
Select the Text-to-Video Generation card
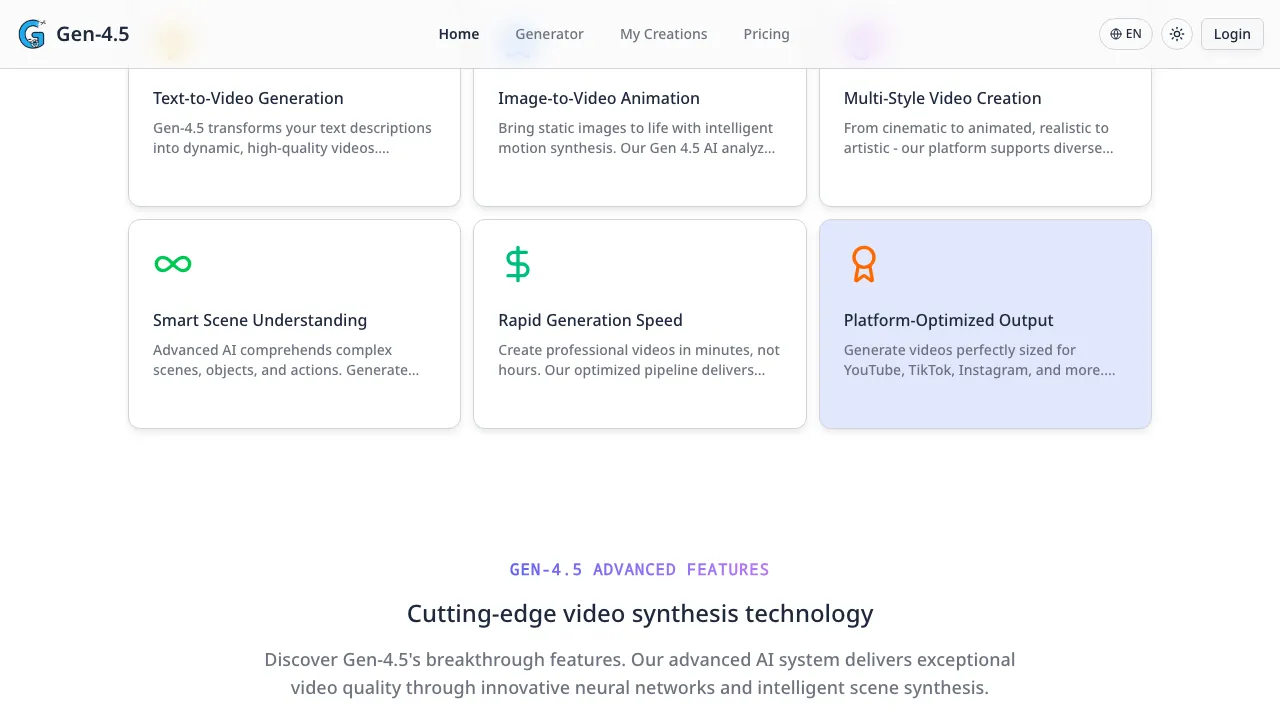point(294,140)
